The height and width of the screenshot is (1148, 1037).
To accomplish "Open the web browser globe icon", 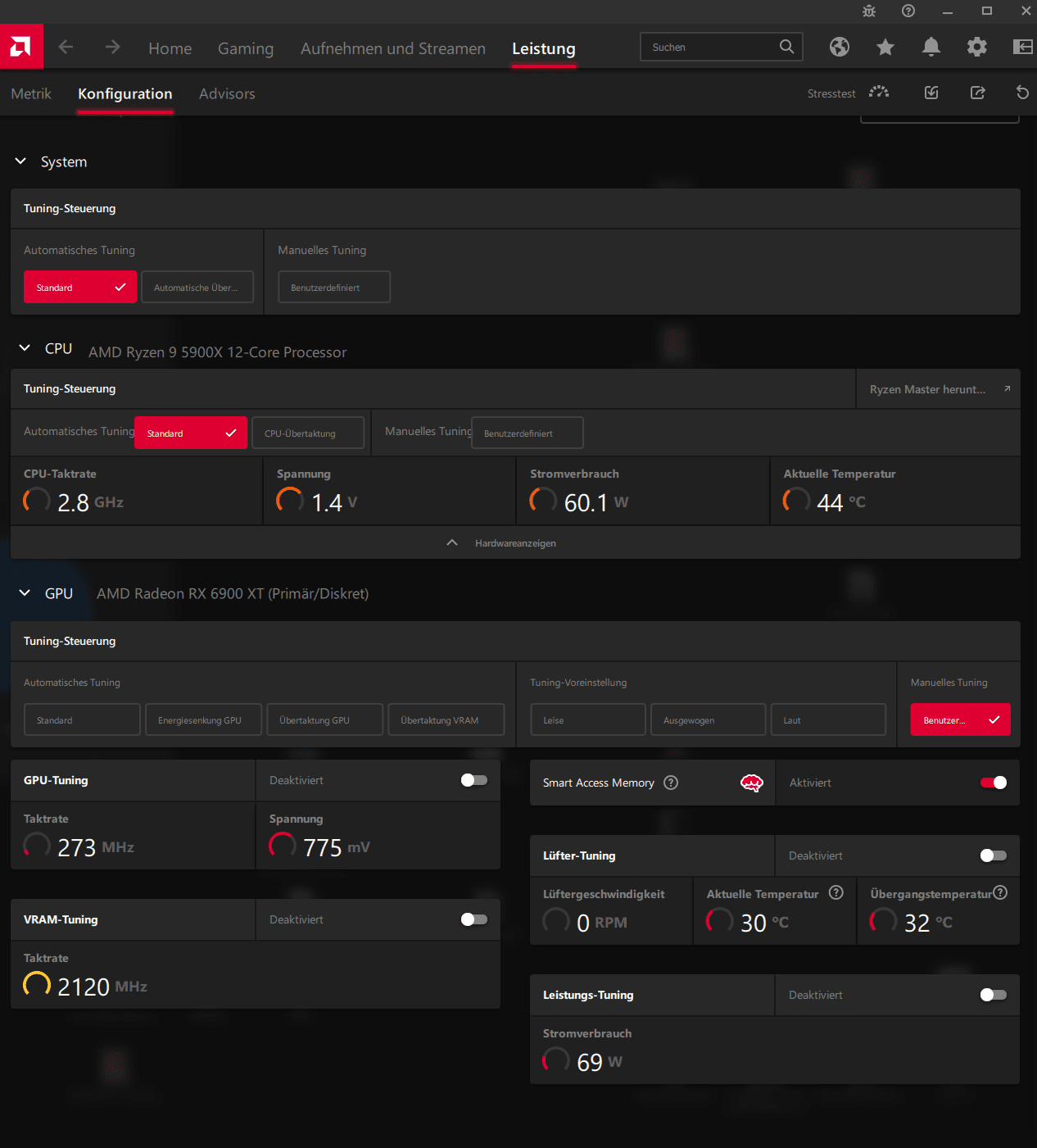I will [840, 47].
